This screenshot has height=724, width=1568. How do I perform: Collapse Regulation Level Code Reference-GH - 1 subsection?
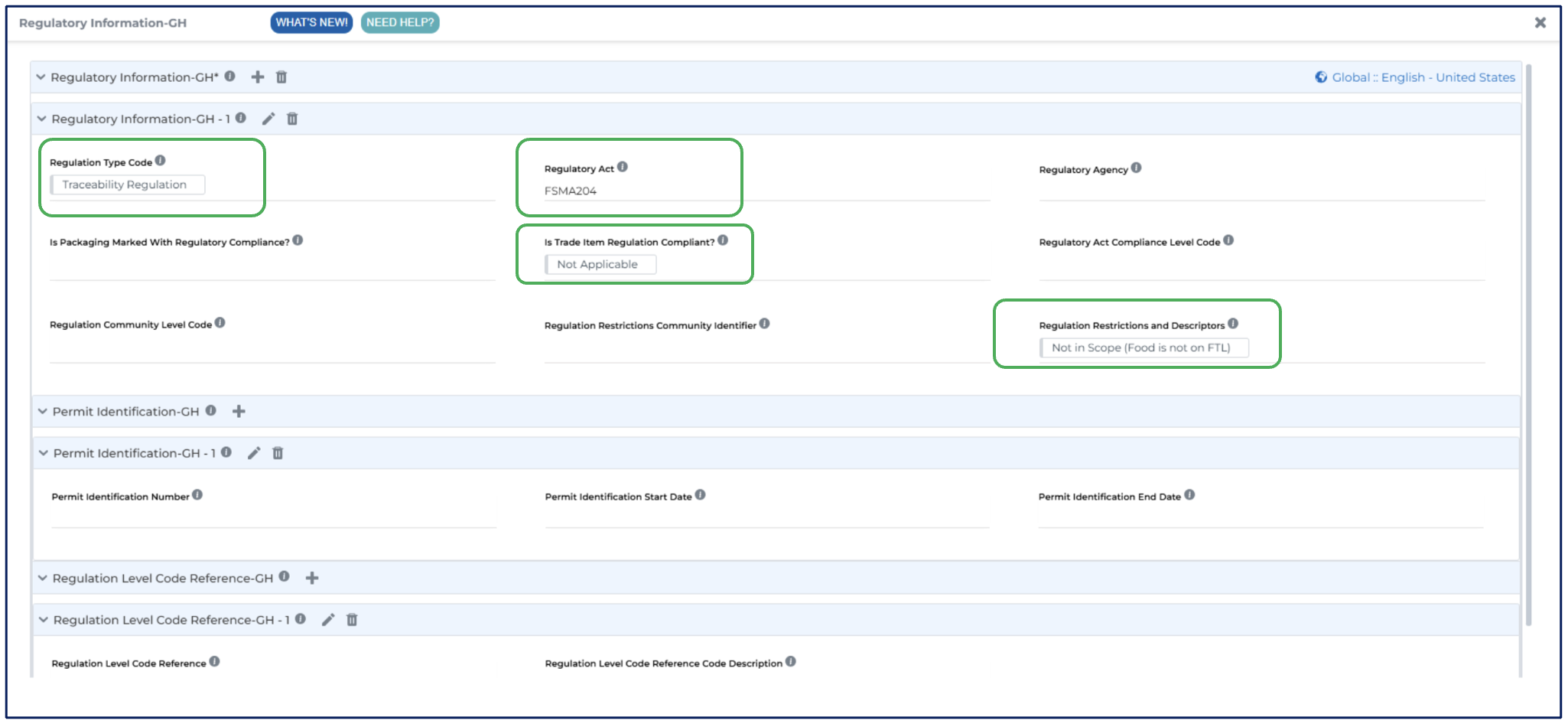pyautogui.click(x=43, y=620)
